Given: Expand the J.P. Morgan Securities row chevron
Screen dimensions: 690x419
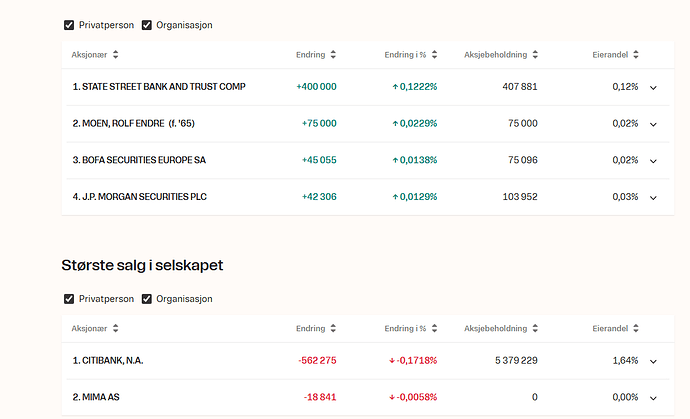Looking at the screenshot, I should point(653,198).
